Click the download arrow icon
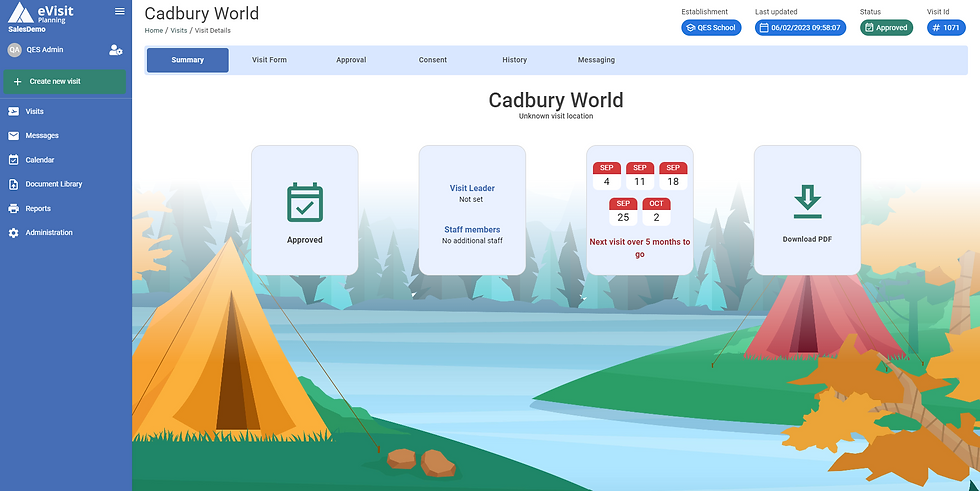The width and height of the screenshot is (980, 491). coord(808,202)
